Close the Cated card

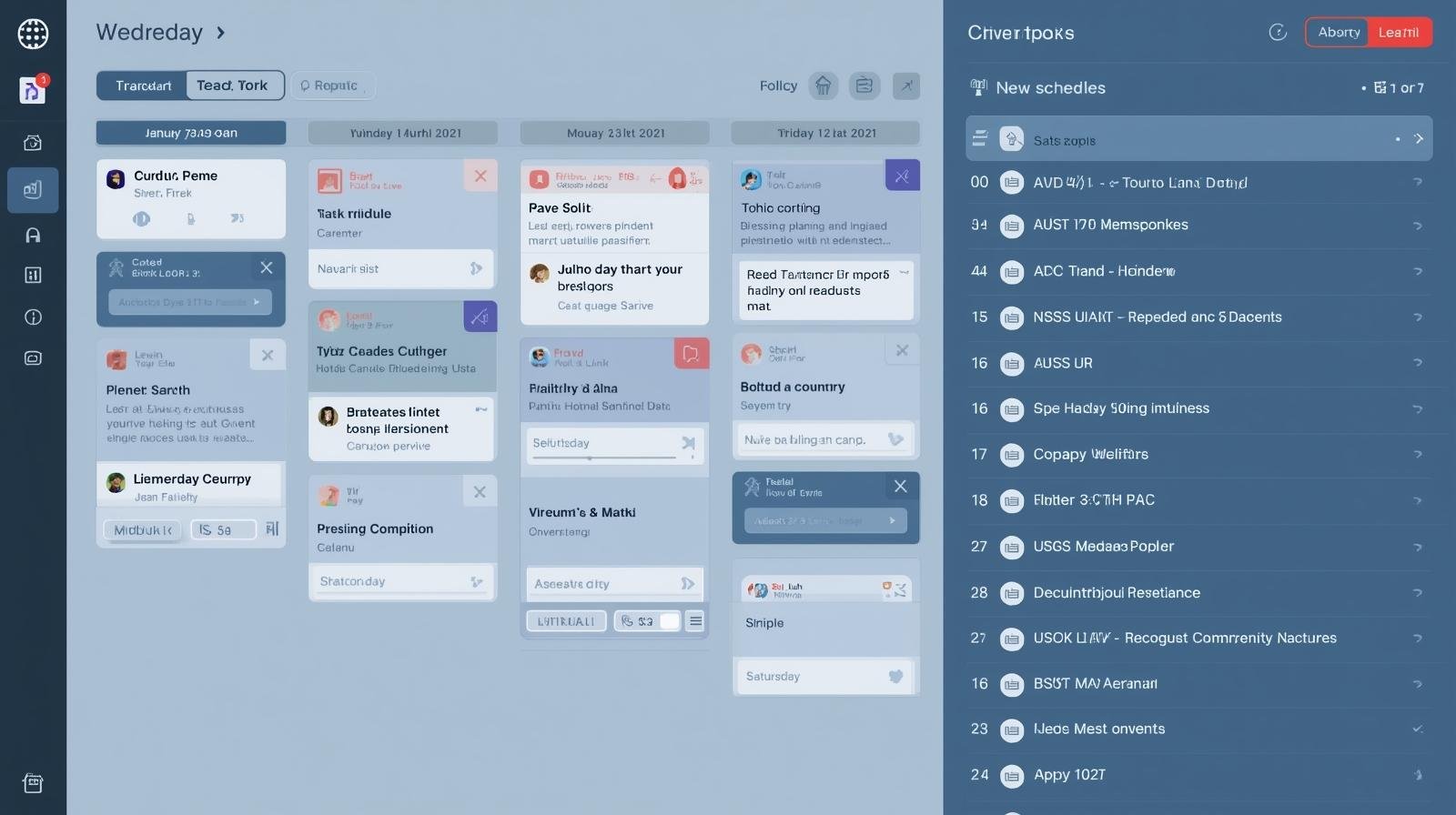click(x=267, y=267)
